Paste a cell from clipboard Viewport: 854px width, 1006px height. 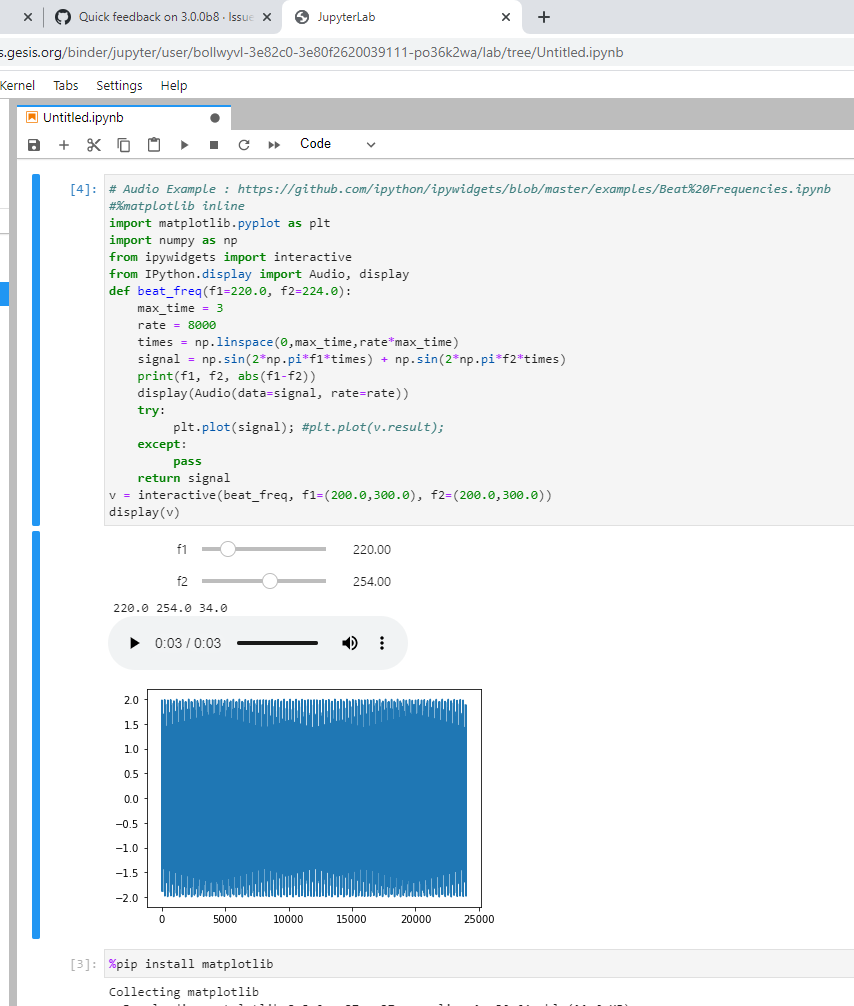tap(153, 143)
